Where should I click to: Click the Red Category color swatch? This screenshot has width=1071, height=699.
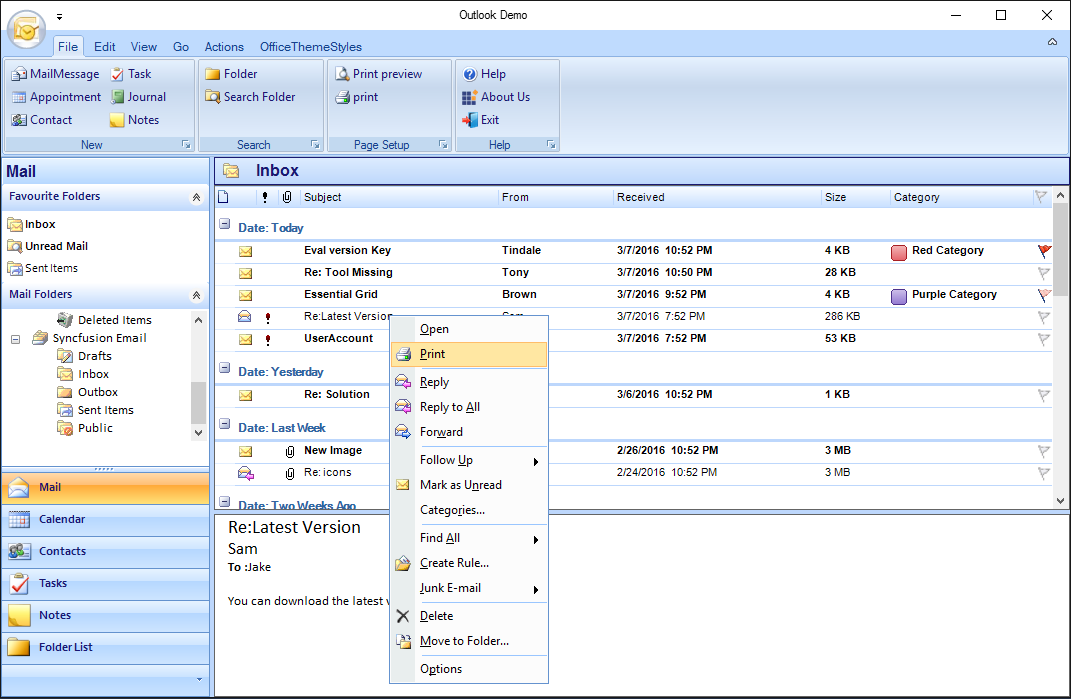(899, 252)
